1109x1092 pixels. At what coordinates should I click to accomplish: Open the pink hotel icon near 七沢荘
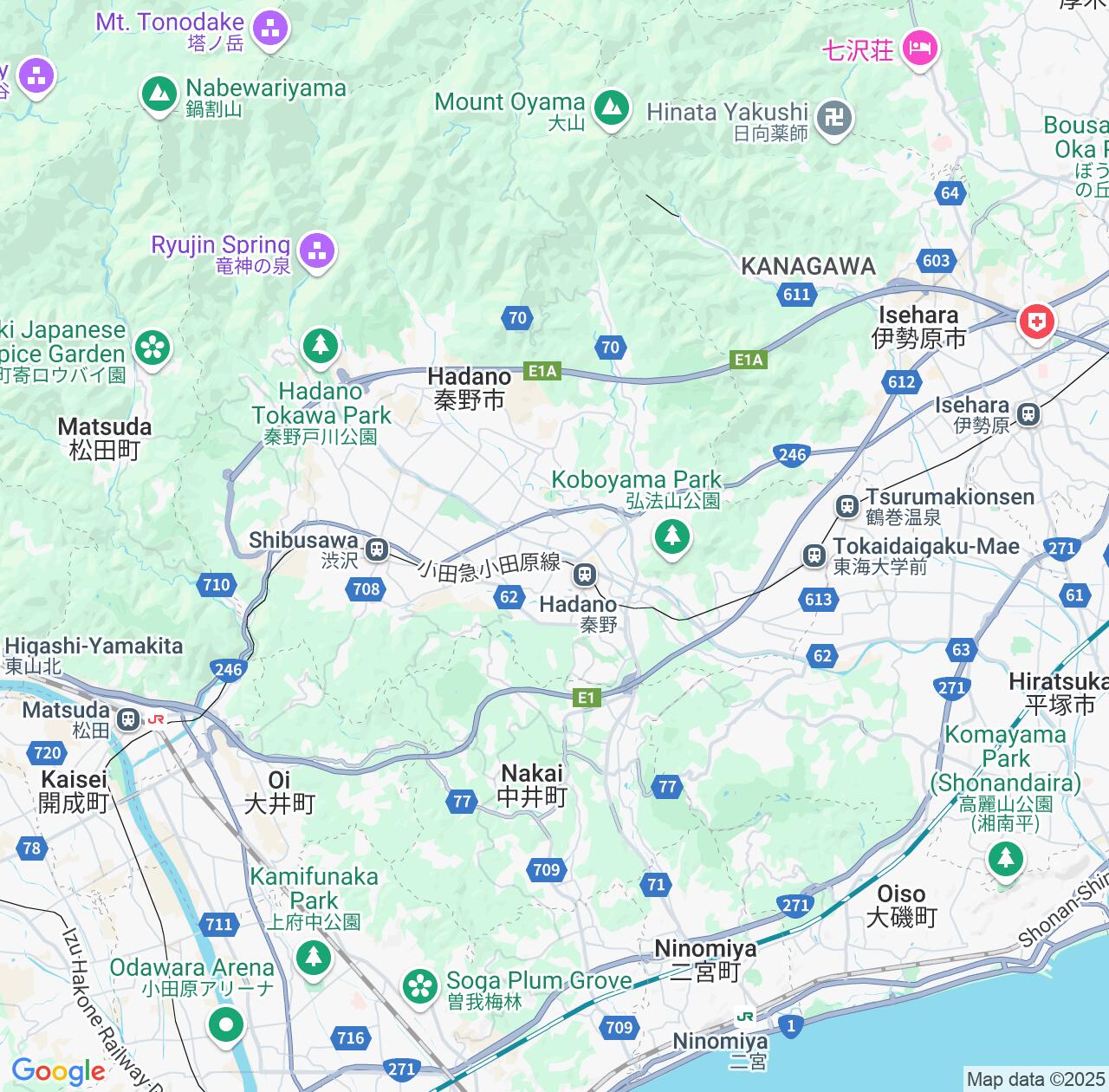pyautogui.click(x=920, y=46)
